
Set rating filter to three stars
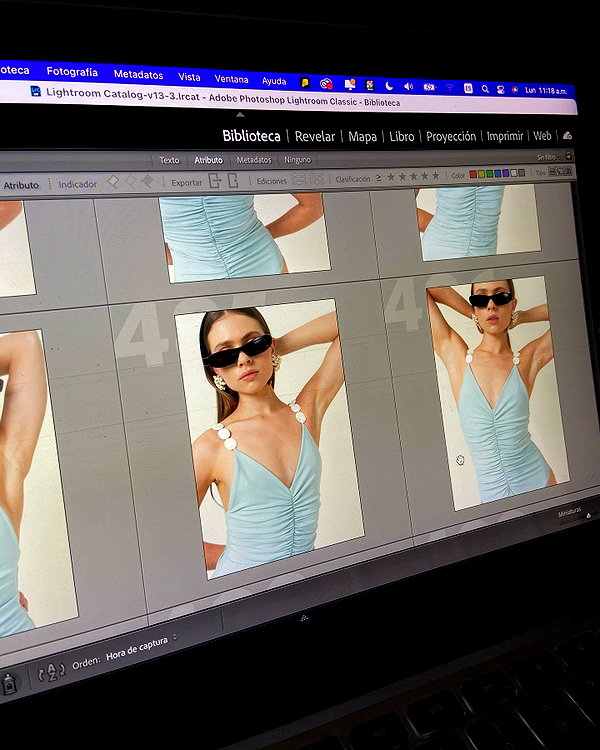tap(413, 176)
